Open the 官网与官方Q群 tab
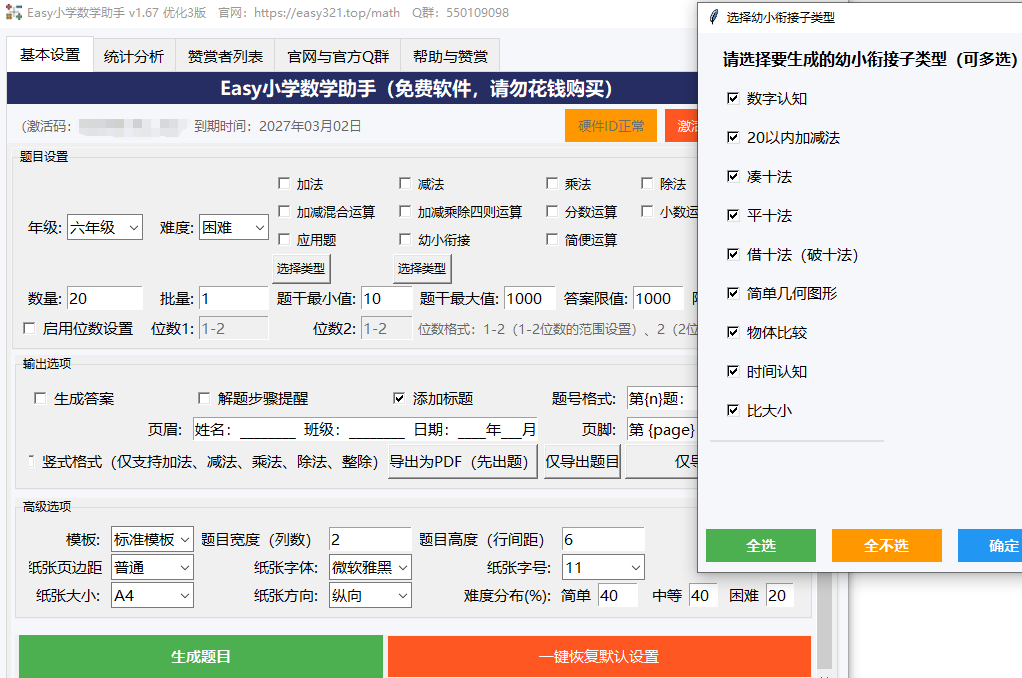Image resolution: width=1022 pixels, height=678 pixels. [x=338, y=57]
